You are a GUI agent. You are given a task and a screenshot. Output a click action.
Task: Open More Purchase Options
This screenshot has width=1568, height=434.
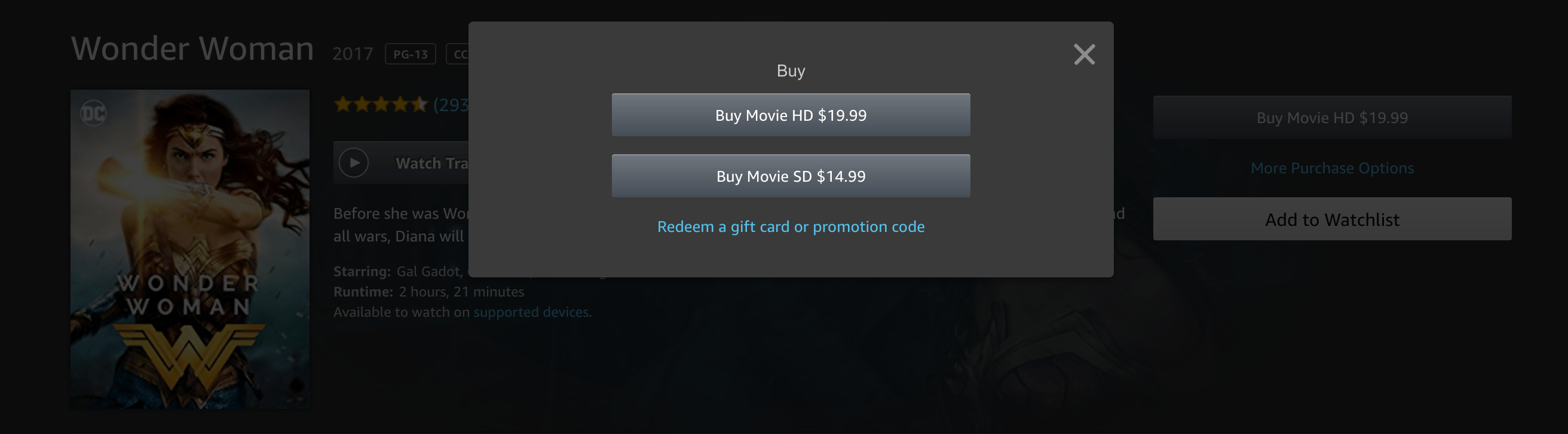coord(1332,168)
